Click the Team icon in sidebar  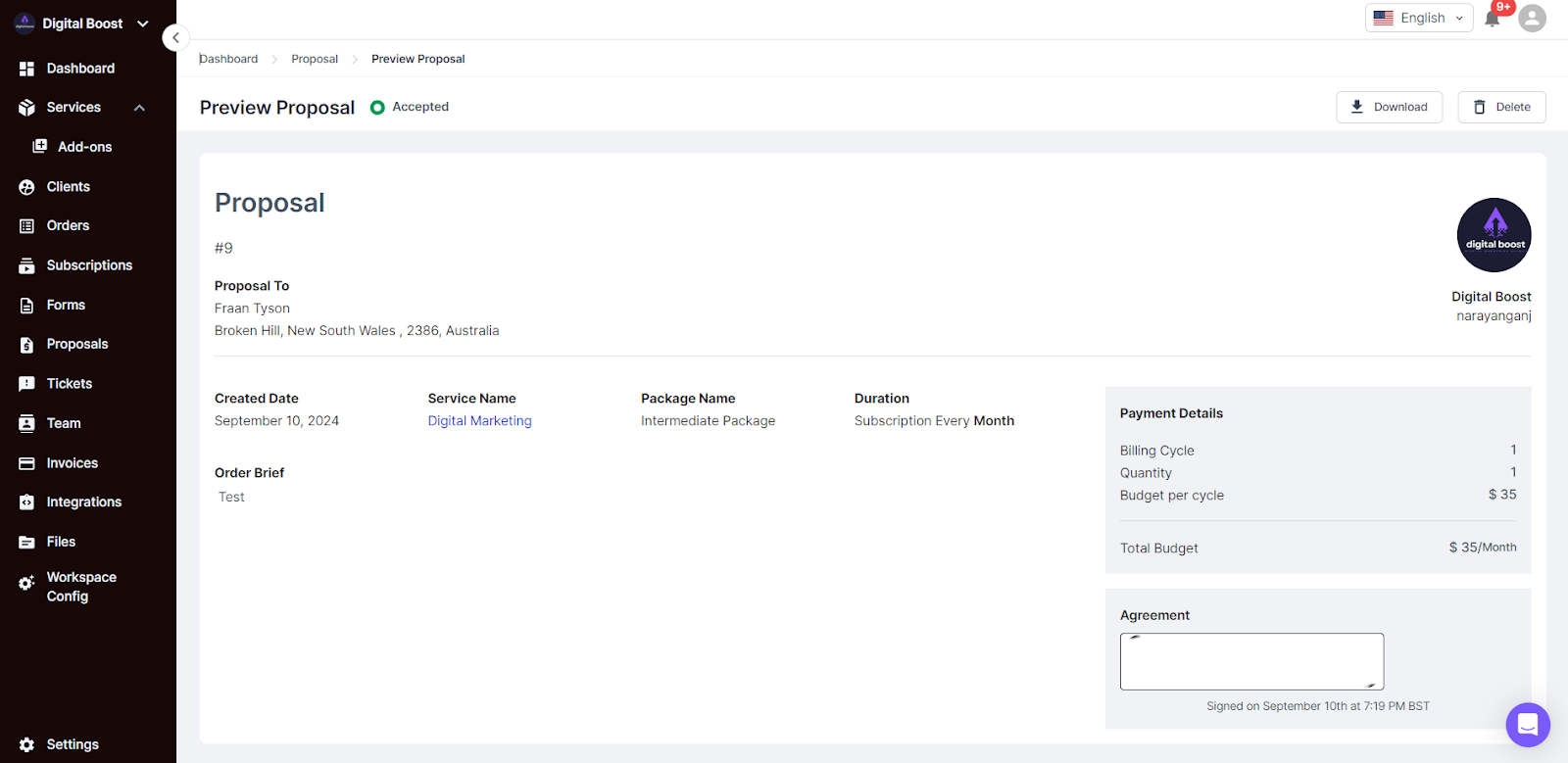coord(26,423)
